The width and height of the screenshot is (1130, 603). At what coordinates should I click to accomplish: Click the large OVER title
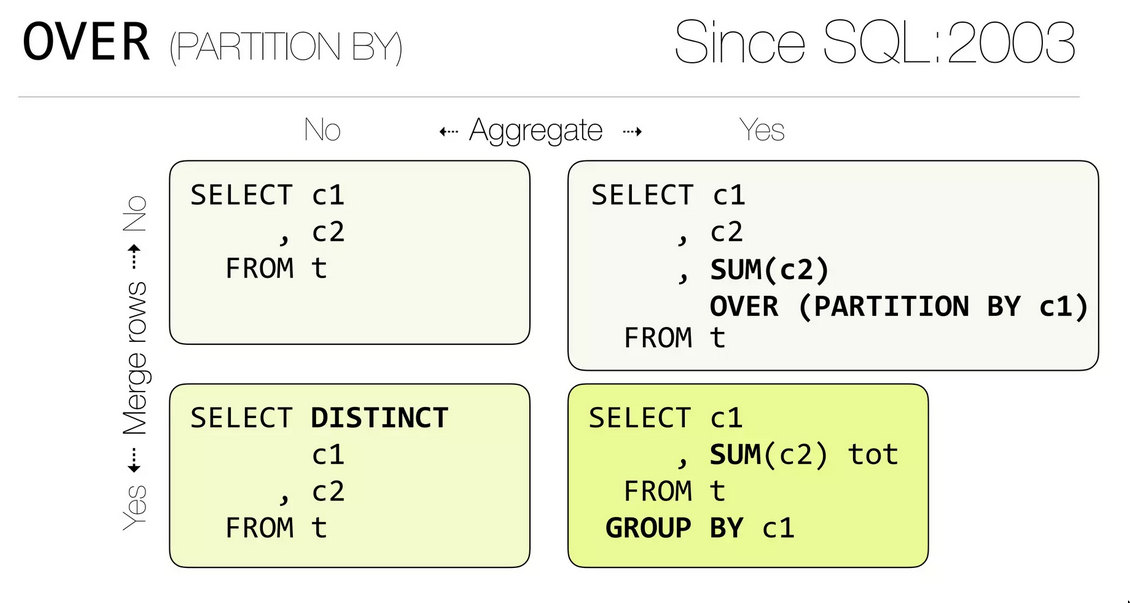87,42
